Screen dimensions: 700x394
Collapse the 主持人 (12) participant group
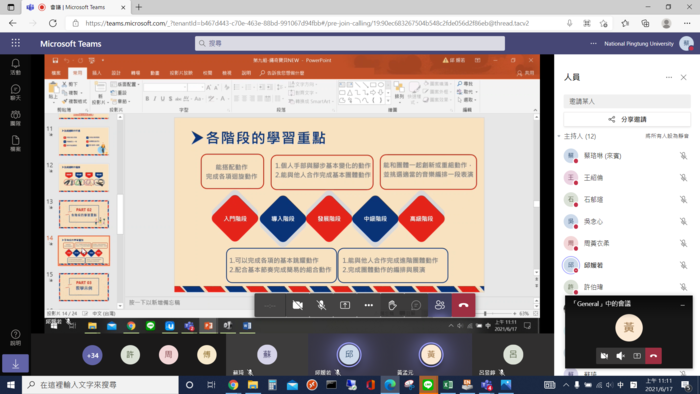click(x=559, y=136)
